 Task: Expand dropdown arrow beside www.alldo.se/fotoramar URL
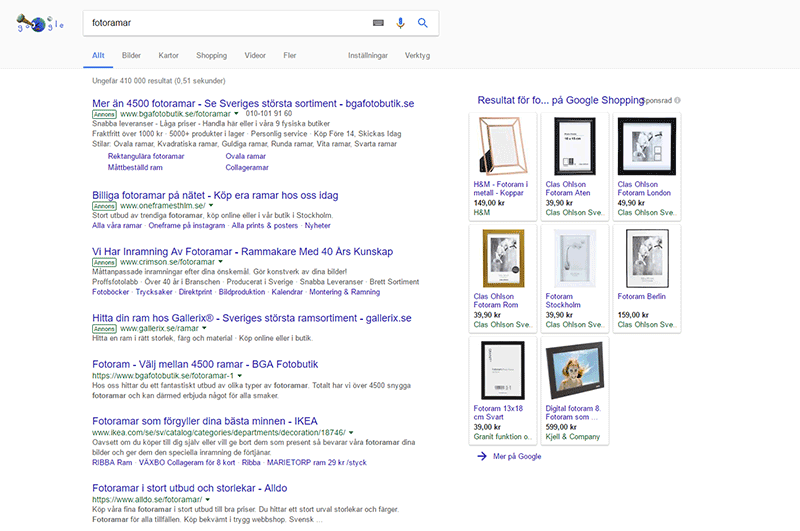(208, 499)
